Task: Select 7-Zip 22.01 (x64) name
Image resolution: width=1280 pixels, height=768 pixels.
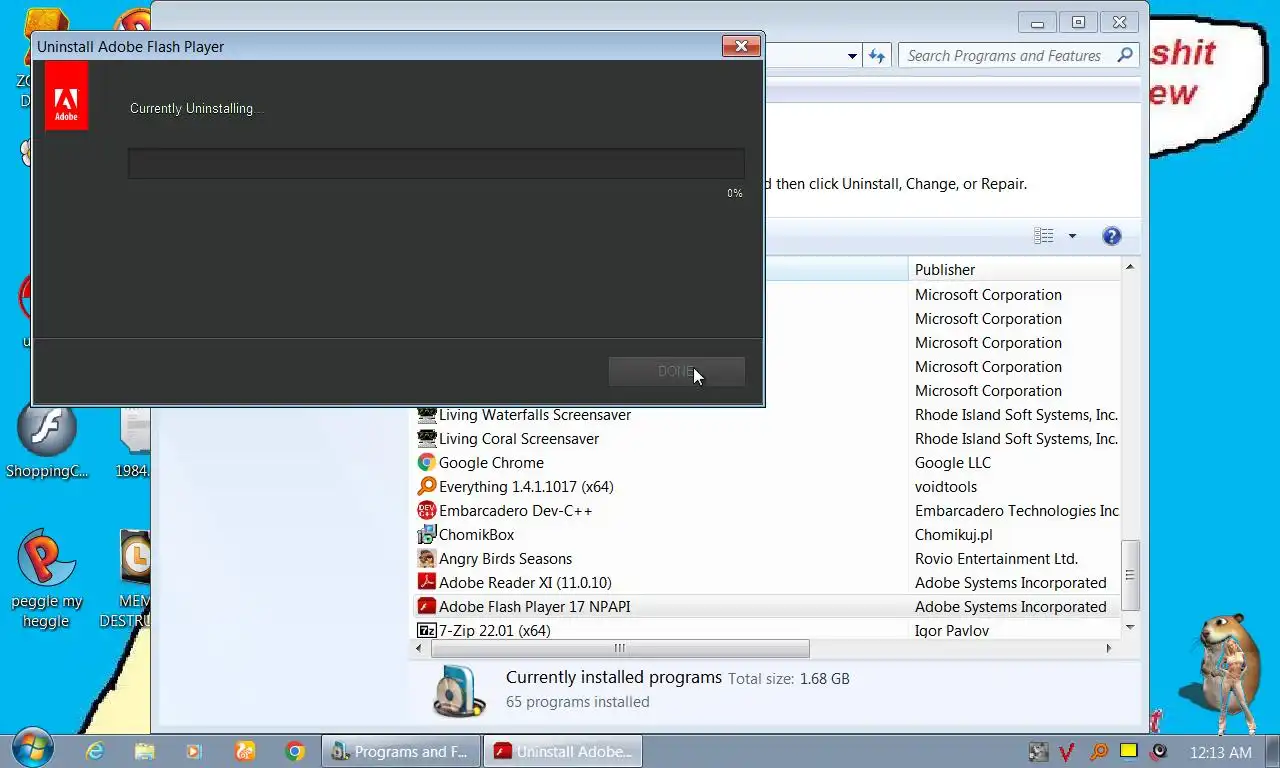Action: click(494, 630)
